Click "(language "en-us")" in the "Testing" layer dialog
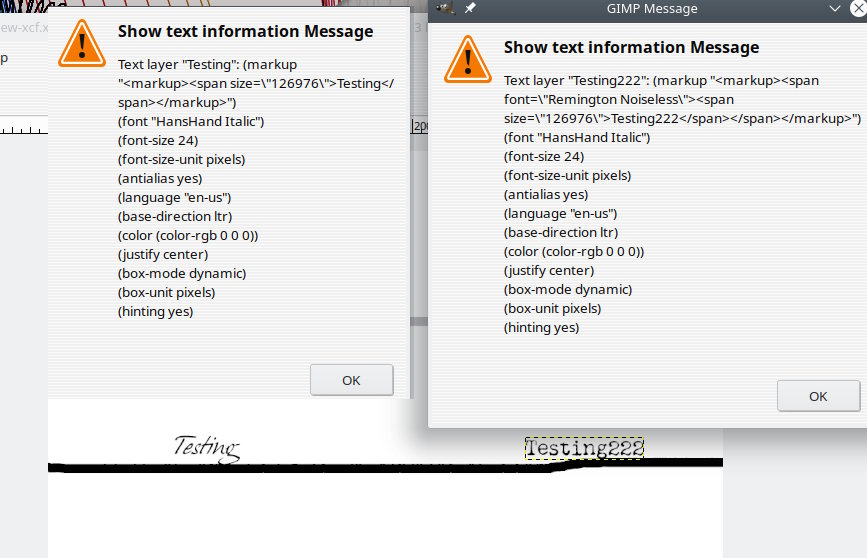This screenshot has height=558, width=867. click(174, 197)
